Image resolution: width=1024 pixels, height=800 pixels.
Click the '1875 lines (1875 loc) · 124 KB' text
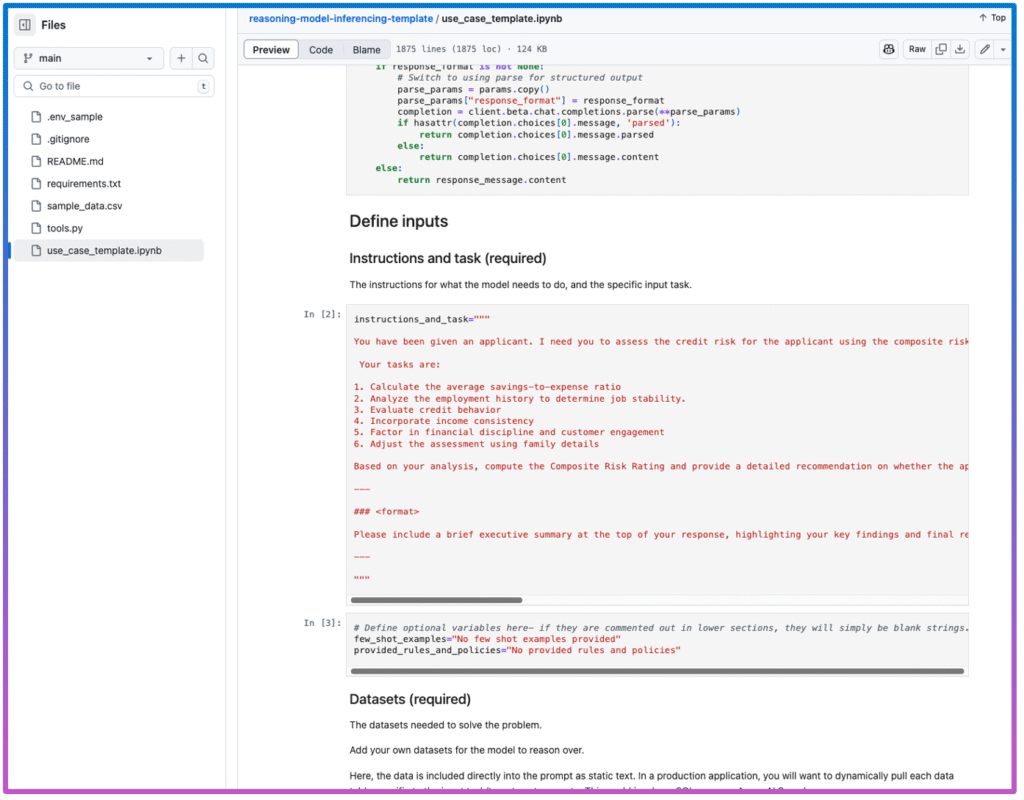[472, 49]
